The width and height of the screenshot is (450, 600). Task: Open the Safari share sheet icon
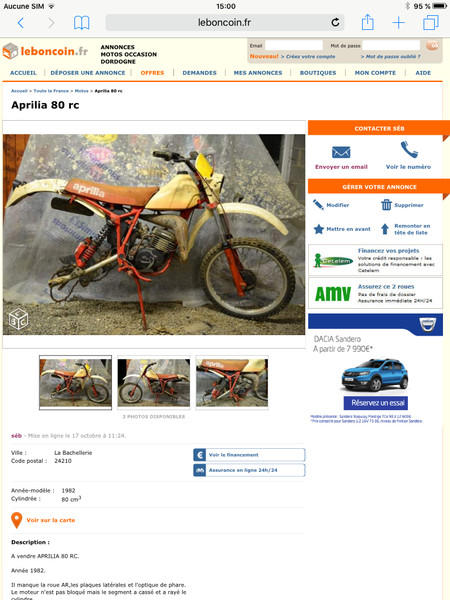click(367, 22)
